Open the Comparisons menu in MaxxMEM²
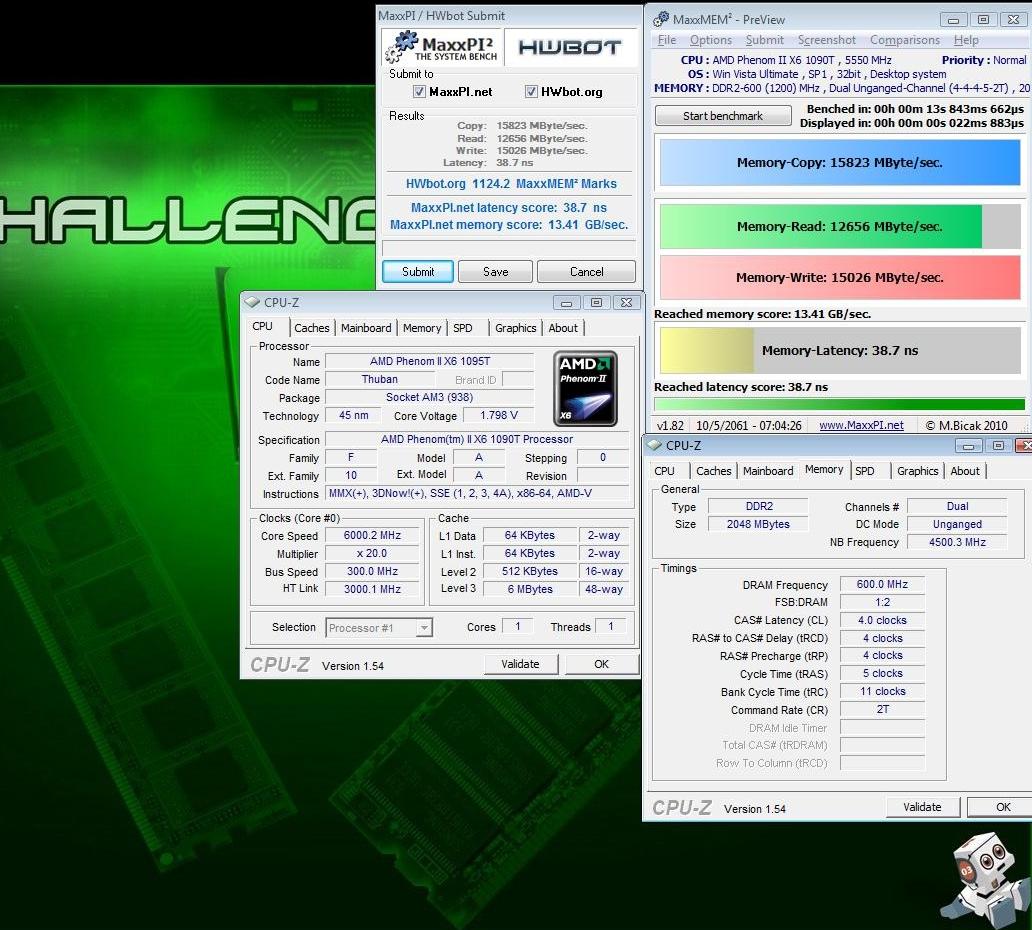 [905, 40]
